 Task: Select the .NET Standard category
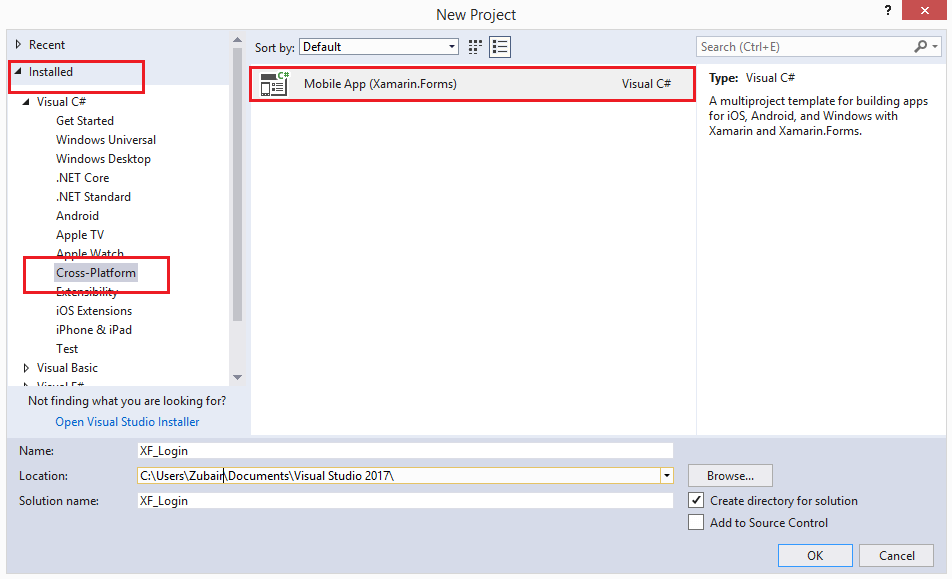[93, 196]
